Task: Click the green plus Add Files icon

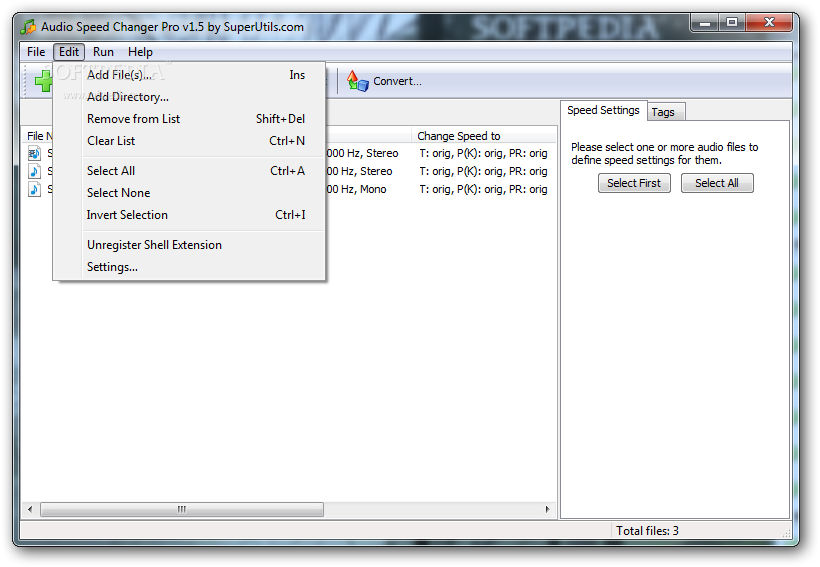Action: pos(43,81)
